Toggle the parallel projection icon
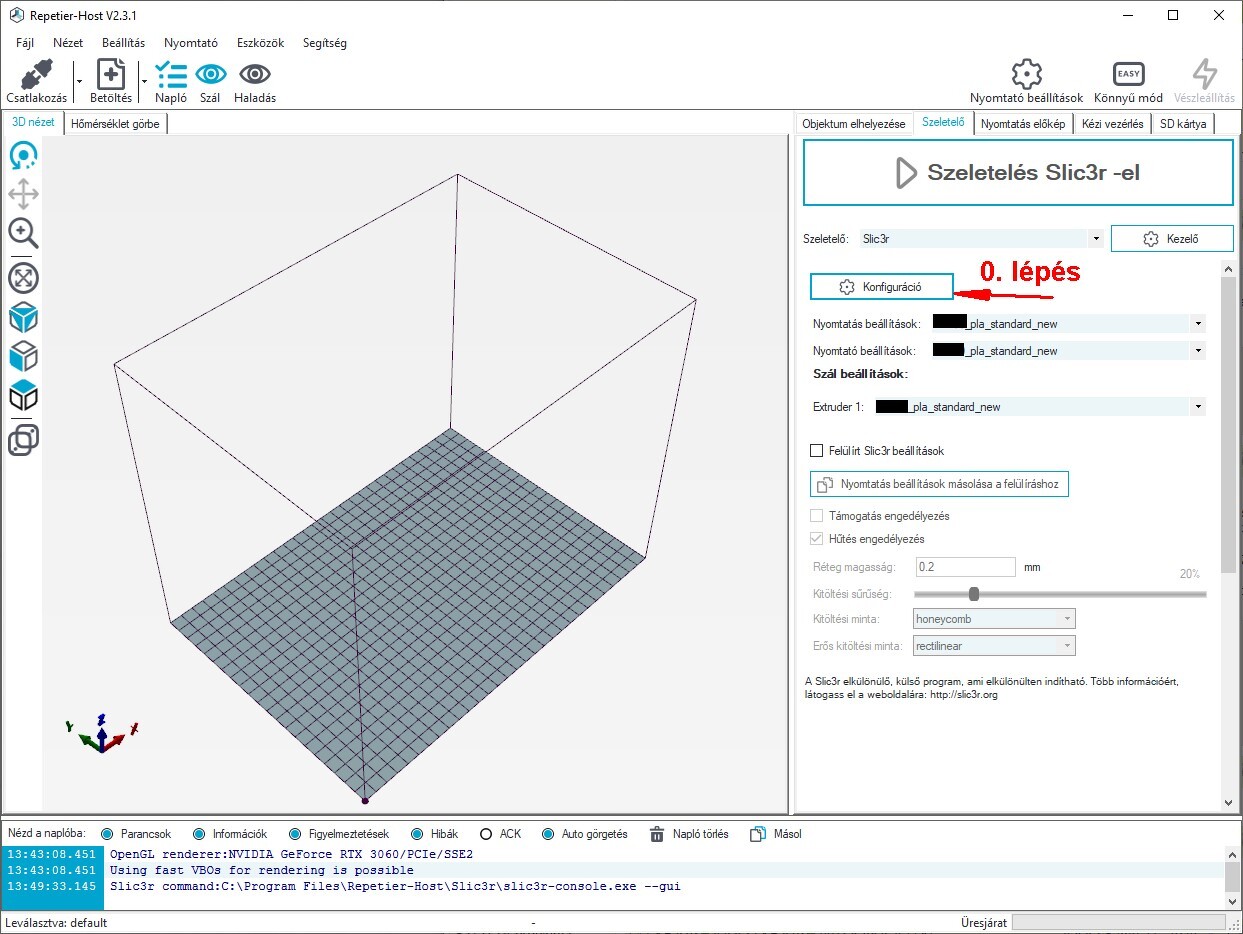 23,440
